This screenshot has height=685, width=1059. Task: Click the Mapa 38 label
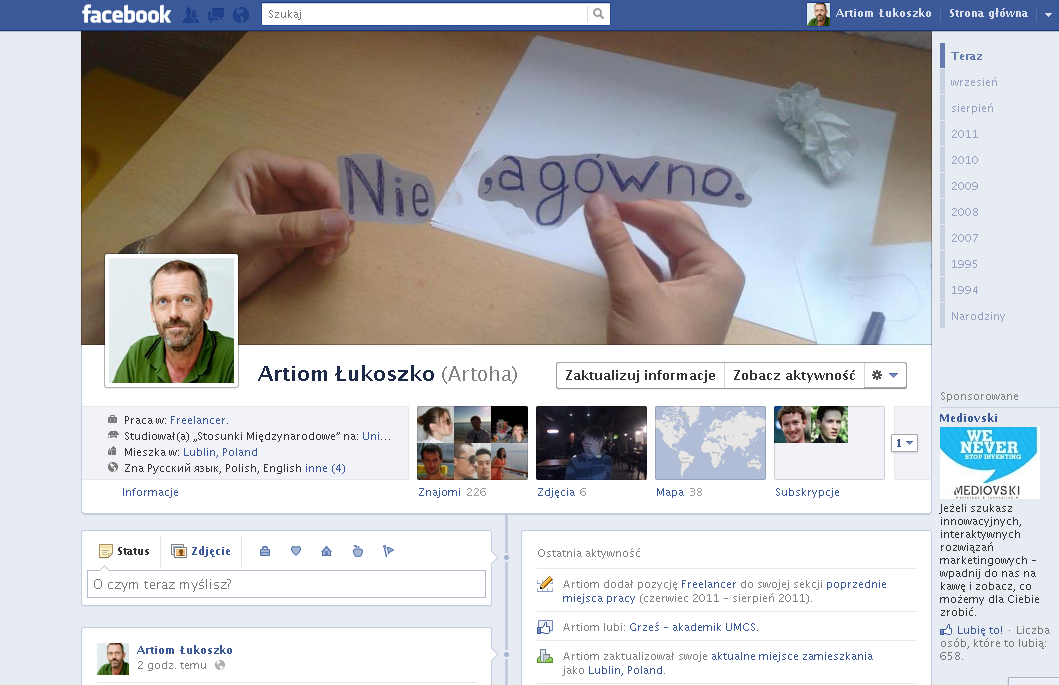[x=679, y=492]
